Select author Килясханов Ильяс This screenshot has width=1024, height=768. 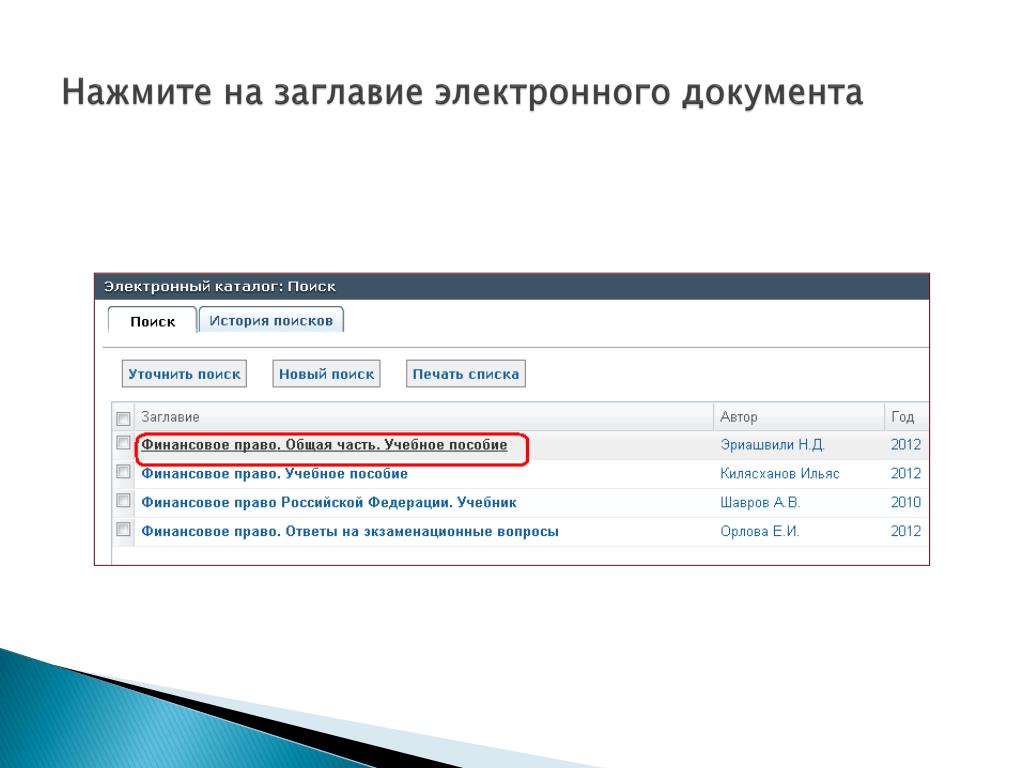point(780,473)
